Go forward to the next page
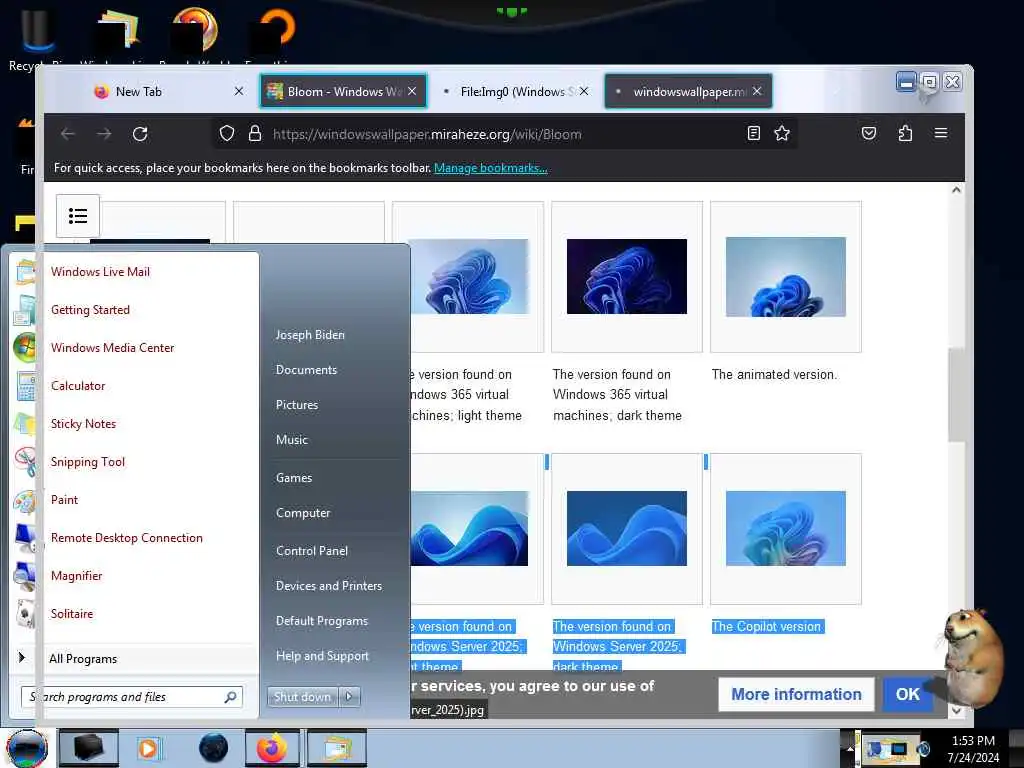 (x=104, y=134)
